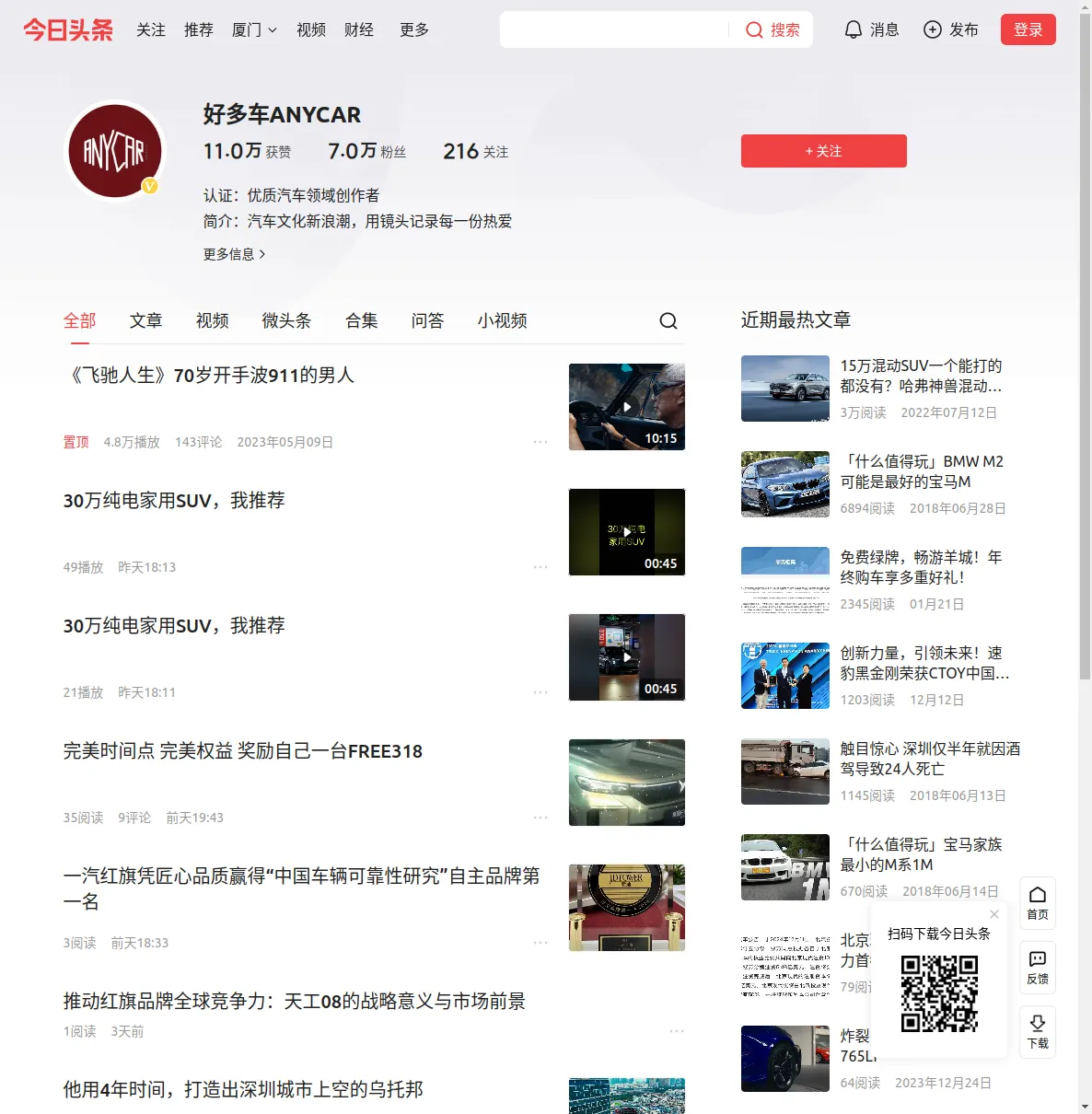Switch to the 文章 tab
This screenshot has width=1092, height=1114.
pyautogui.click(x=146, y=320)
